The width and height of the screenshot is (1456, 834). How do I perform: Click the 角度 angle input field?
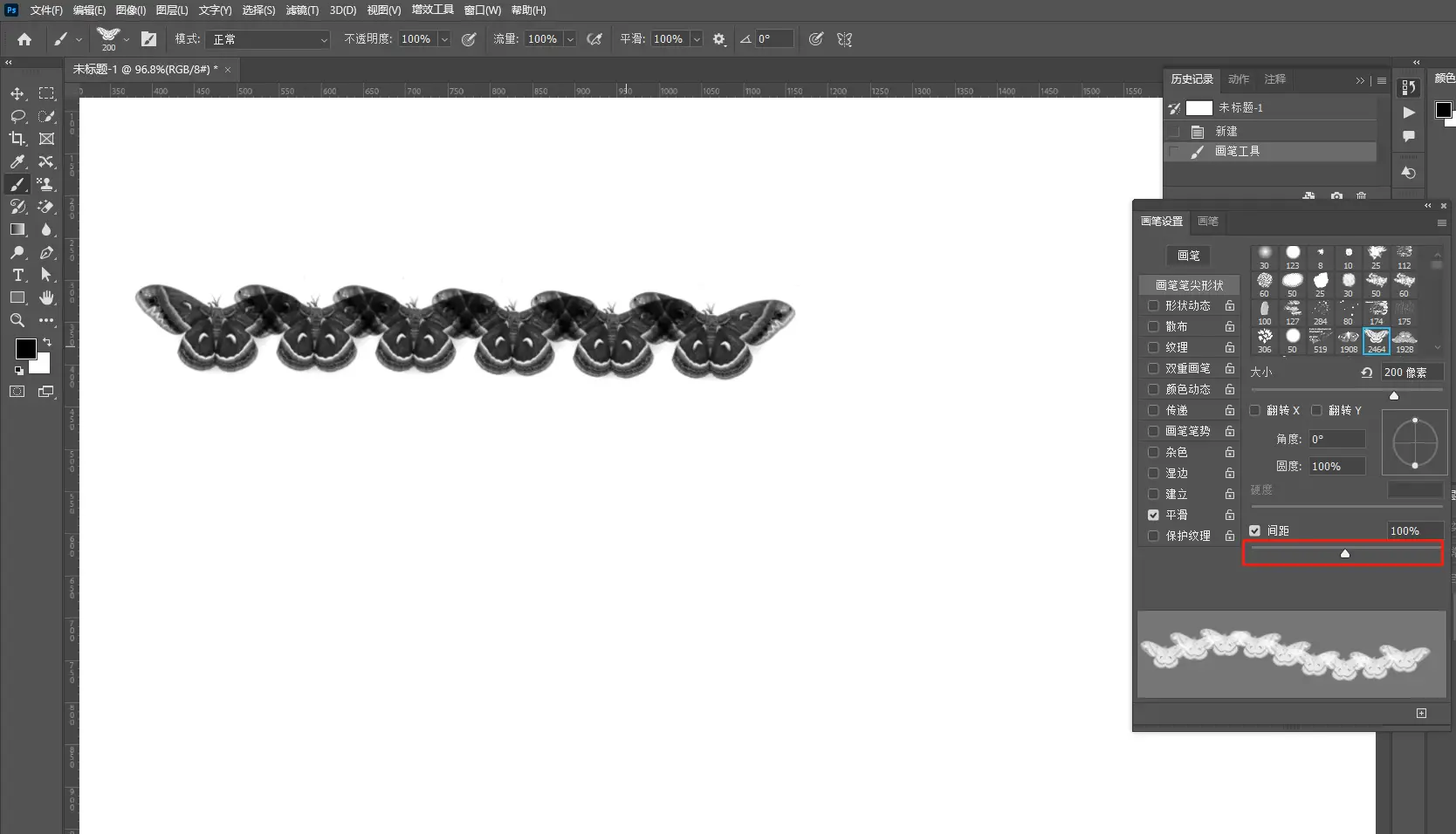[1336, 439]
